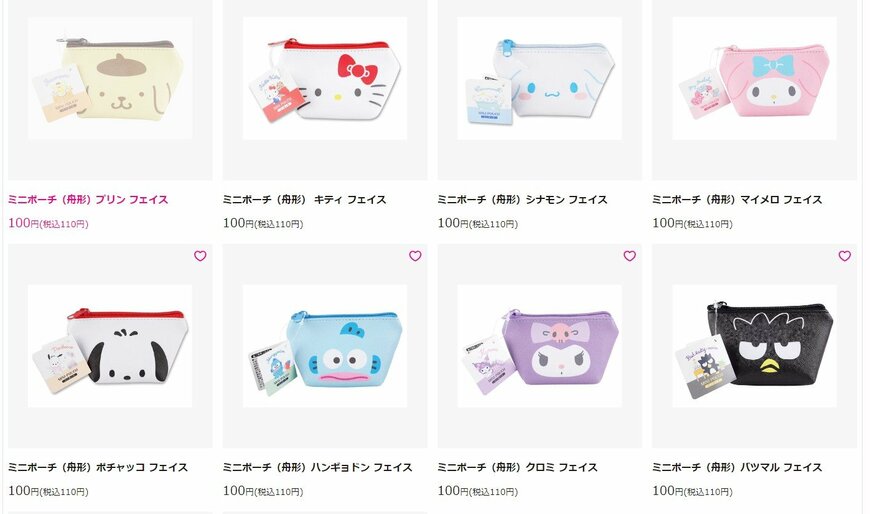This screenshot has height=514, width=870.
Task: Favorite the Pochacco pouch with heart icon
Action: 200,256
